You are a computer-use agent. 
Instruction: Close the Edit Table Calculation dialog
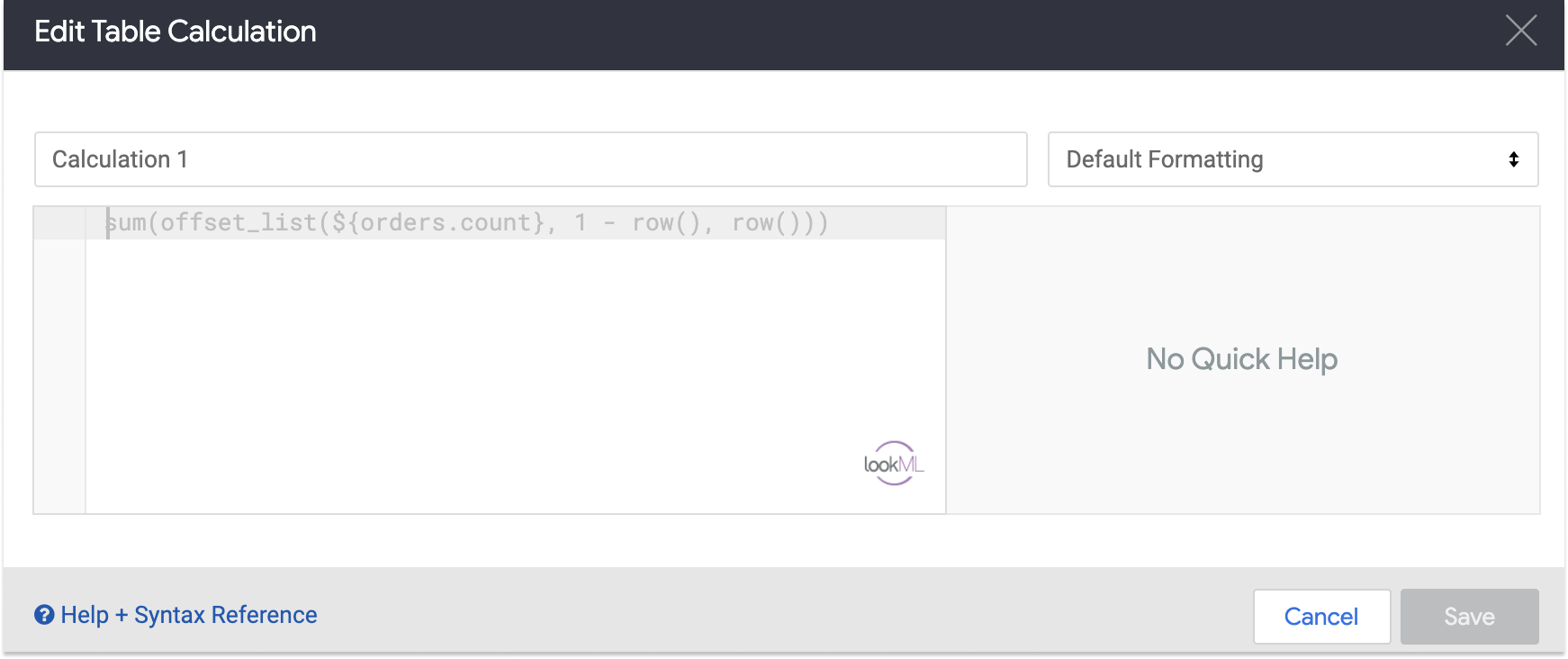click(1520, 31)
